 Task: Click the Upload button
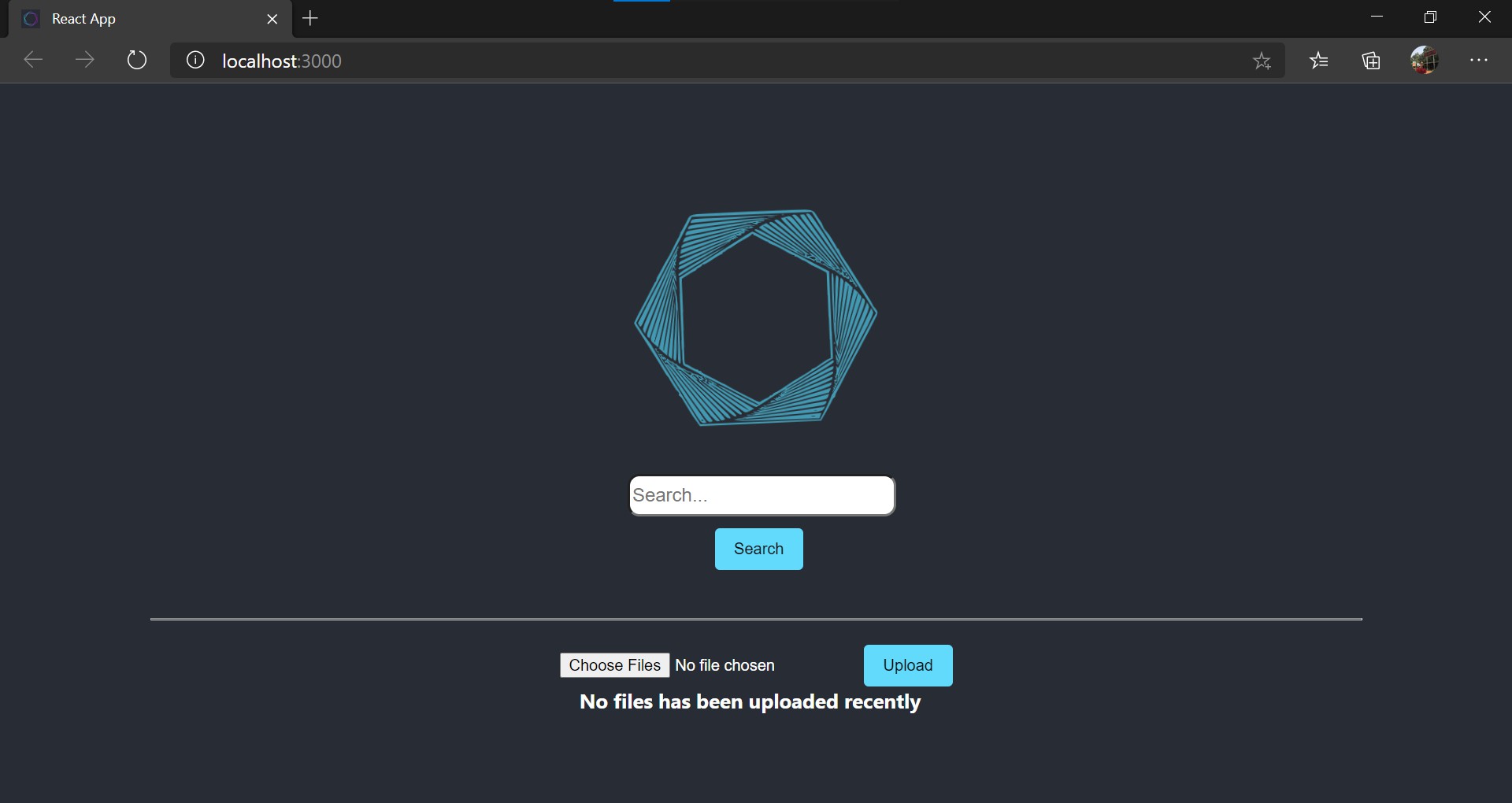pyautogui.click(x=907, y=665)
